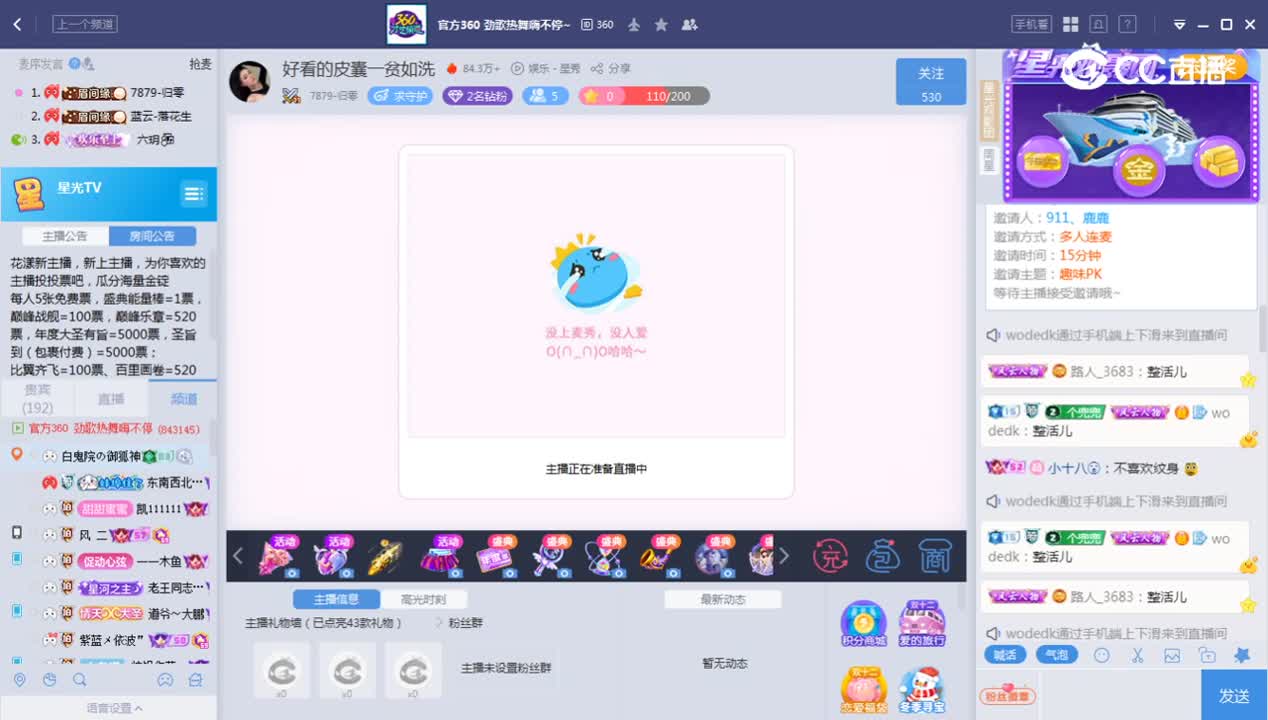Expand the 粉丝群 fan group arrow
The image size is (1268, 720).
pos(438,622)
